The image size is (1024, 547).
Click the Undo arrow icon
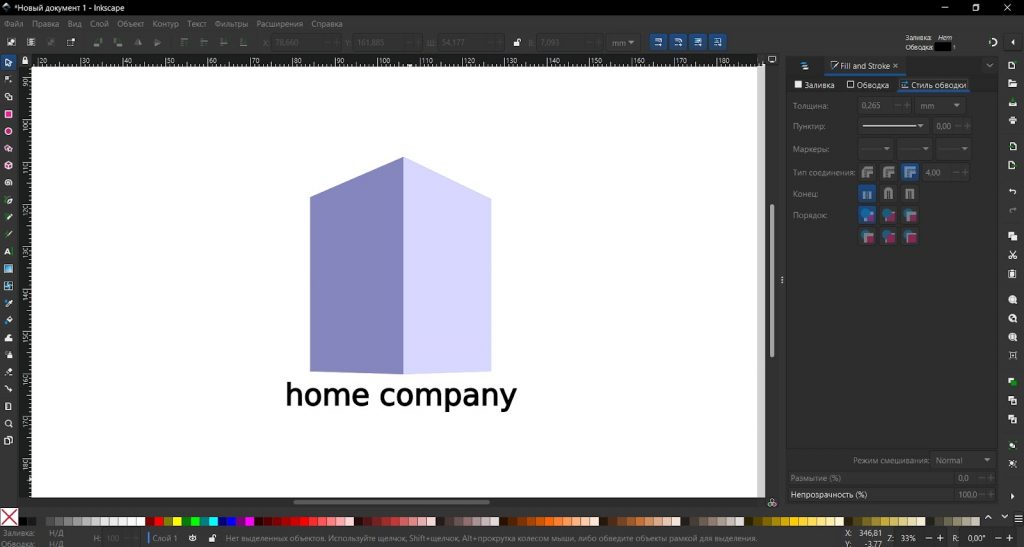(1012, 191)
